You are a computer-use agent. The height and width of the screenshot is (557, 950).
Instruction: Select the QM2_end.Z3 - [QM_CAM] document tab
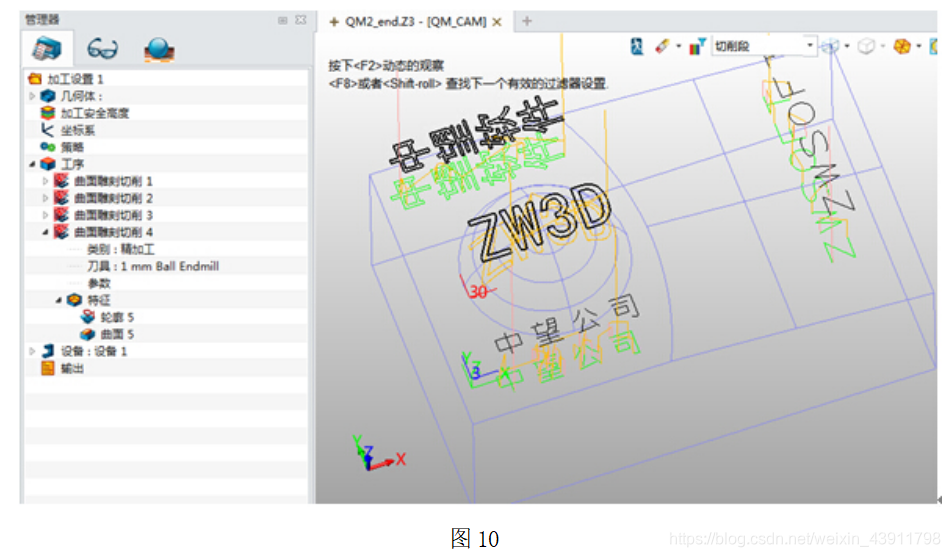(x=415, y=22)
